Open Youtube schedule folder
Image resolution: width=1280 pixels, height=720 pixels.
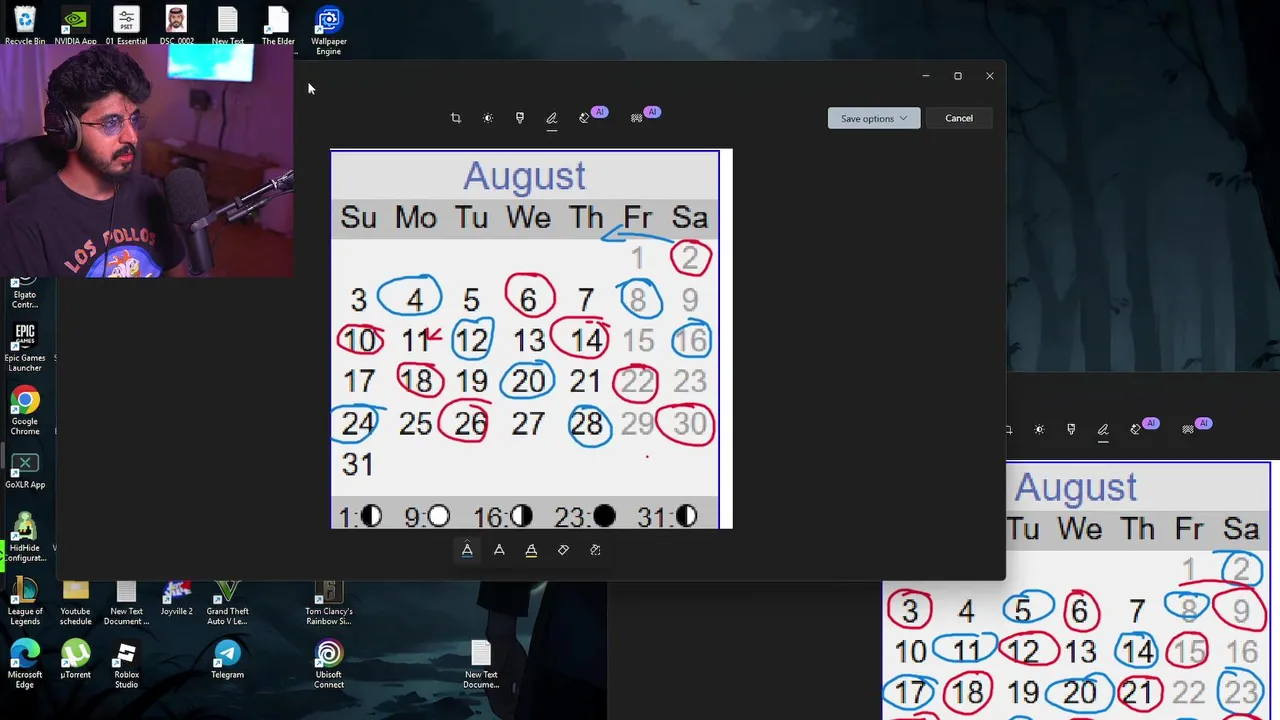point(76,601)
